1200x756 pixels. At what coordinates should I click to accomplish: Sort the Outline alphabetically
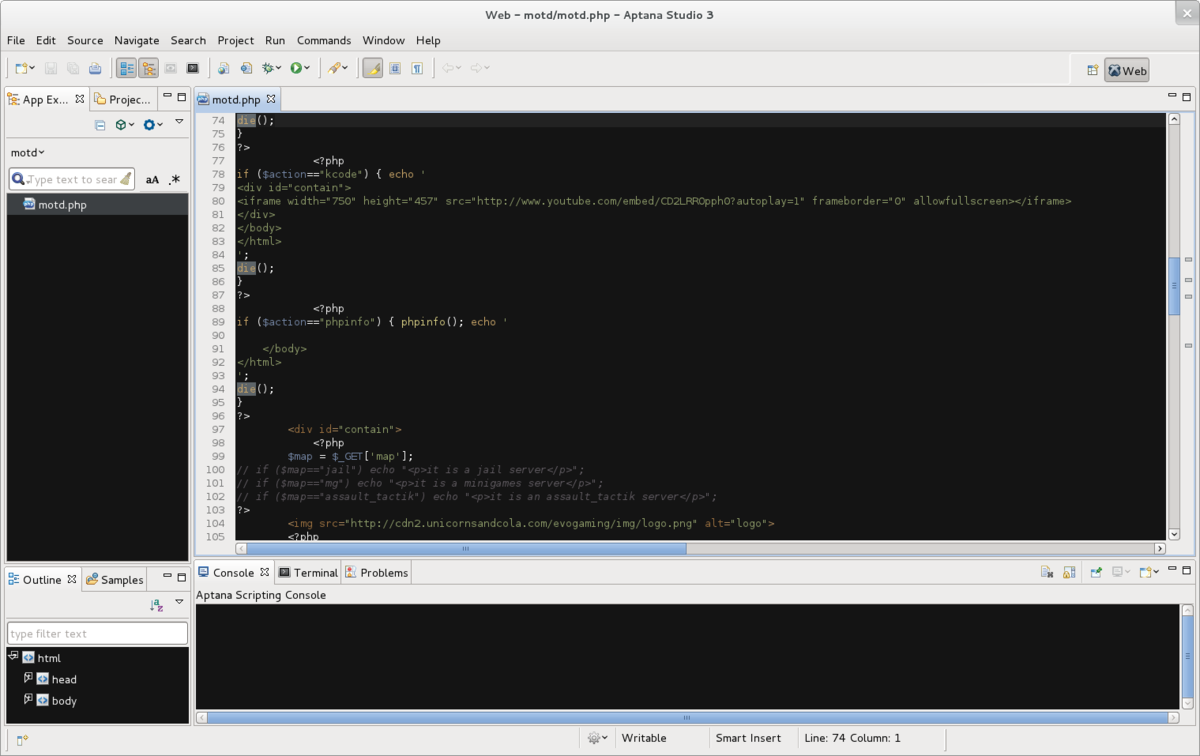(x=156, y=605)
